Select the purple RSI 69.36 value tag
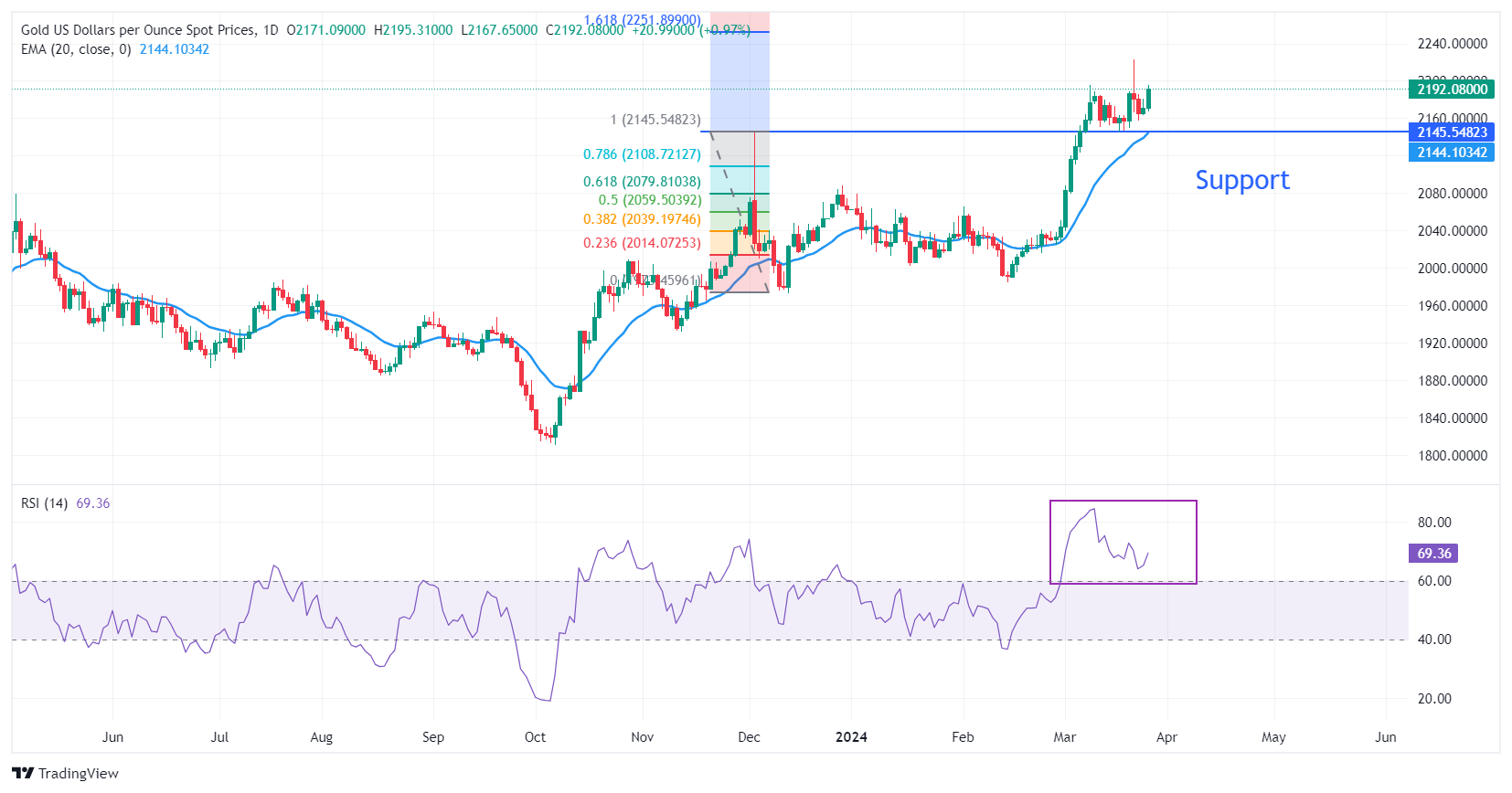Viewport: 1512px width, 793px height. point(1433,554)
